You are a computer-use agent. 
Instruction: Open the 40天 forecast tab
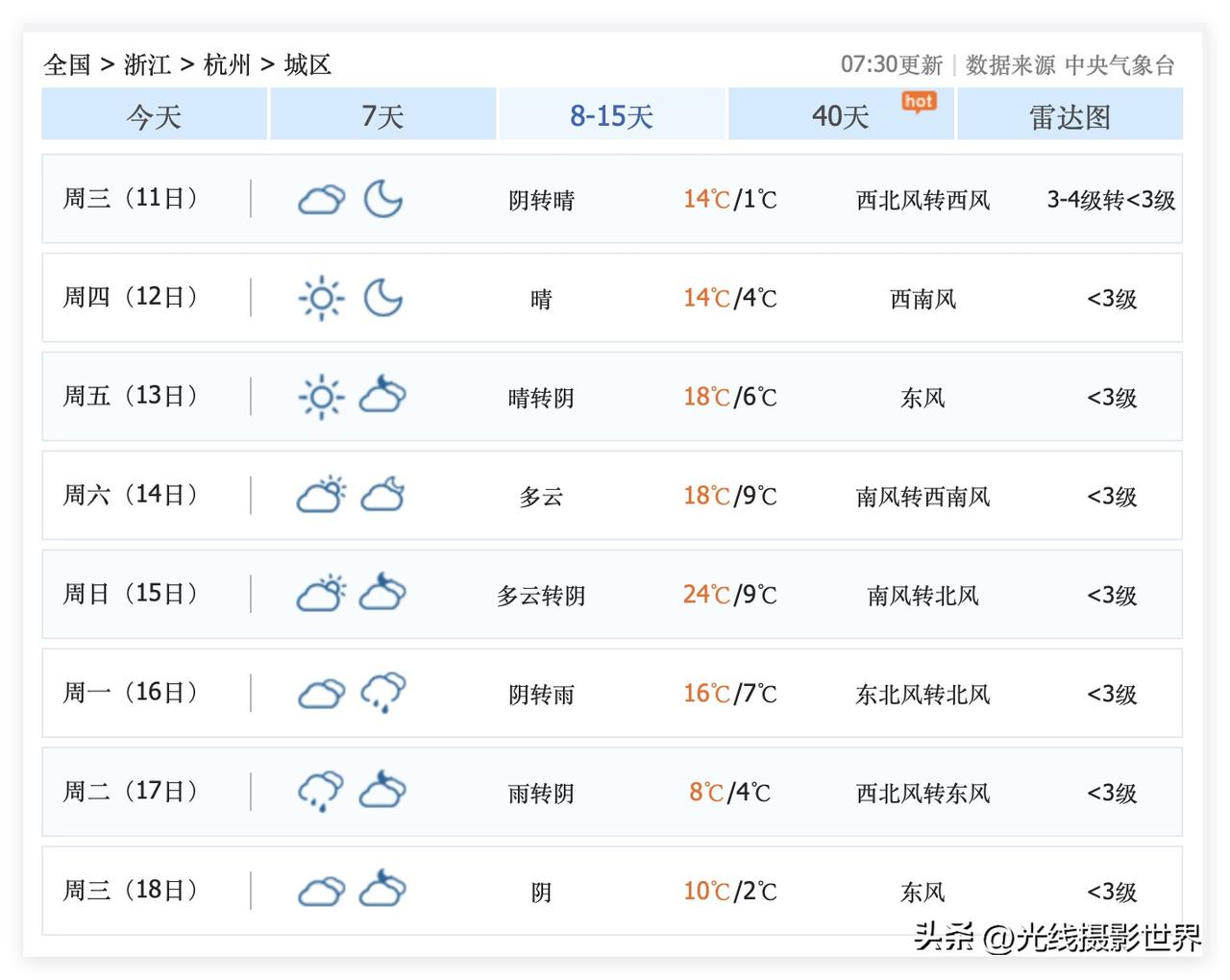(x=841, y=115)
